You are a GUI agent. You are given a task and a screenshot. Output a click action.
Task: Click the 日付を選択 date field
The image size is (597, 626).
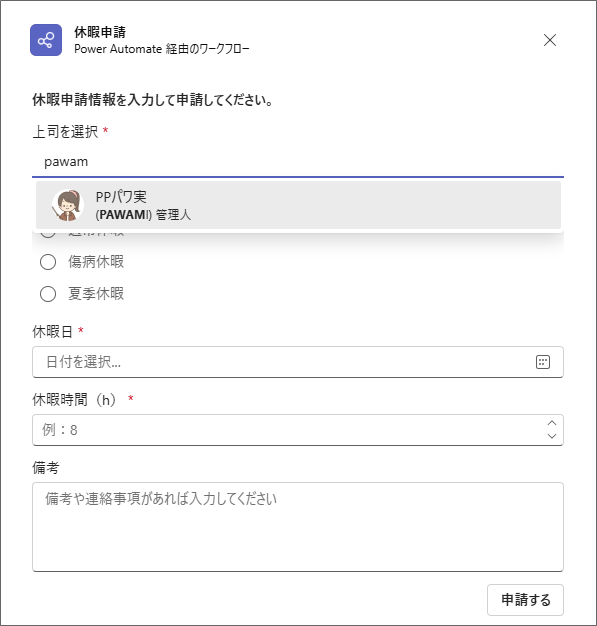(x=298, y=362)
